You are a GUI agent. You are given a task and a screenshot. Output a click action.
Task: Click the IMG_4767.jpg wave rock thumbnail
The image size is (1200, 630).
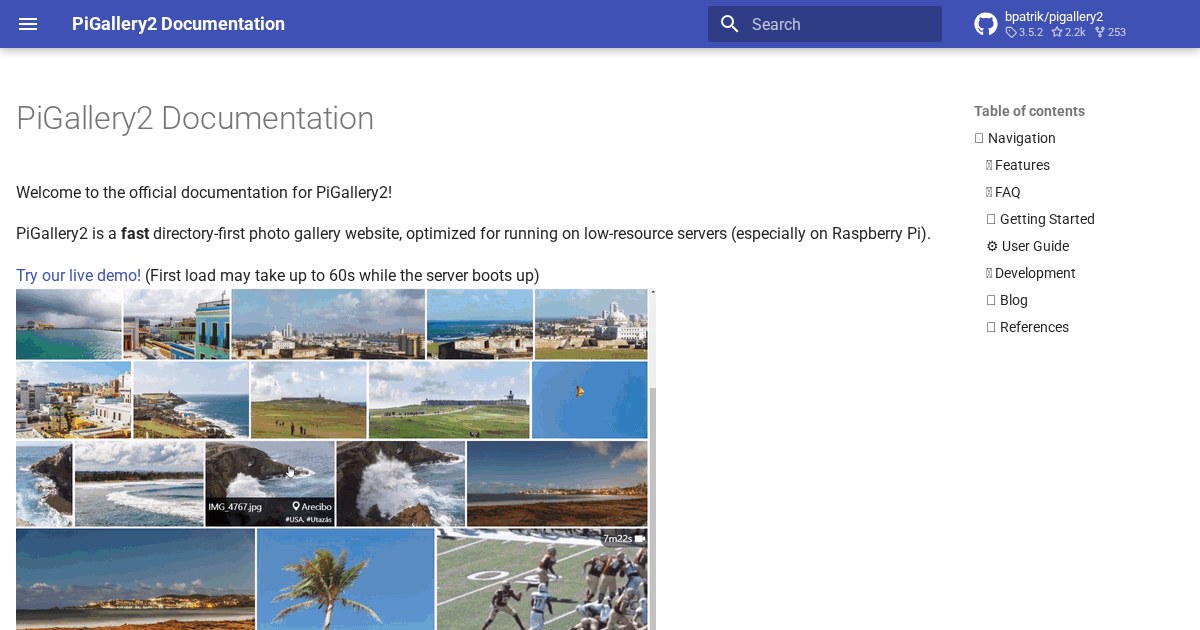point(270,484)
